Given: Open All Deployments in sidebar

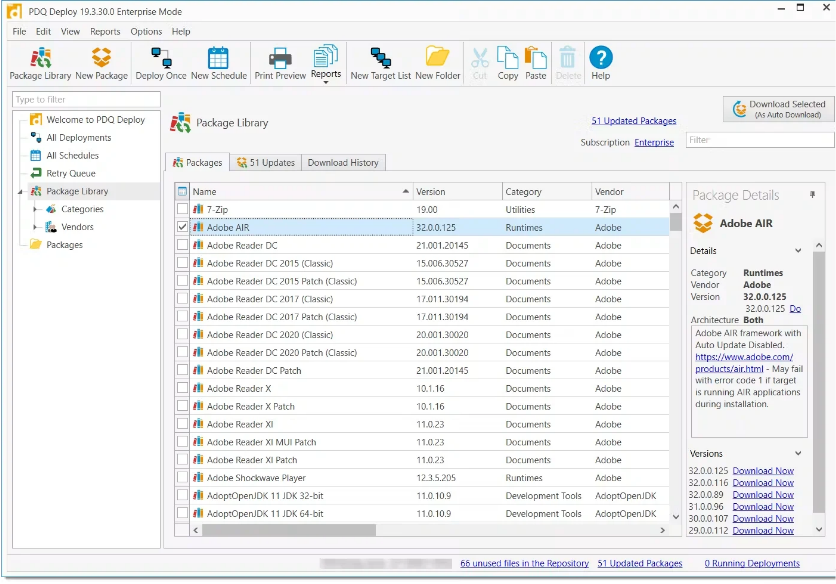Looking at the screenshot, I should pos(78,138).
